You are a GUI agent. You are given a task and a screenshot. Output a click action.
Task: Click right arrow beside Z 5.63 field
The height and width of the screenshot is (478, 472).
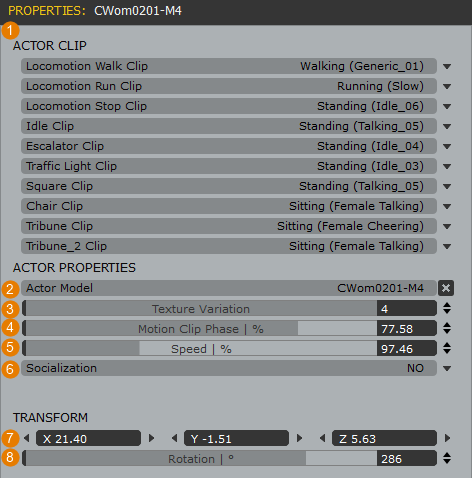pos(447,438)
